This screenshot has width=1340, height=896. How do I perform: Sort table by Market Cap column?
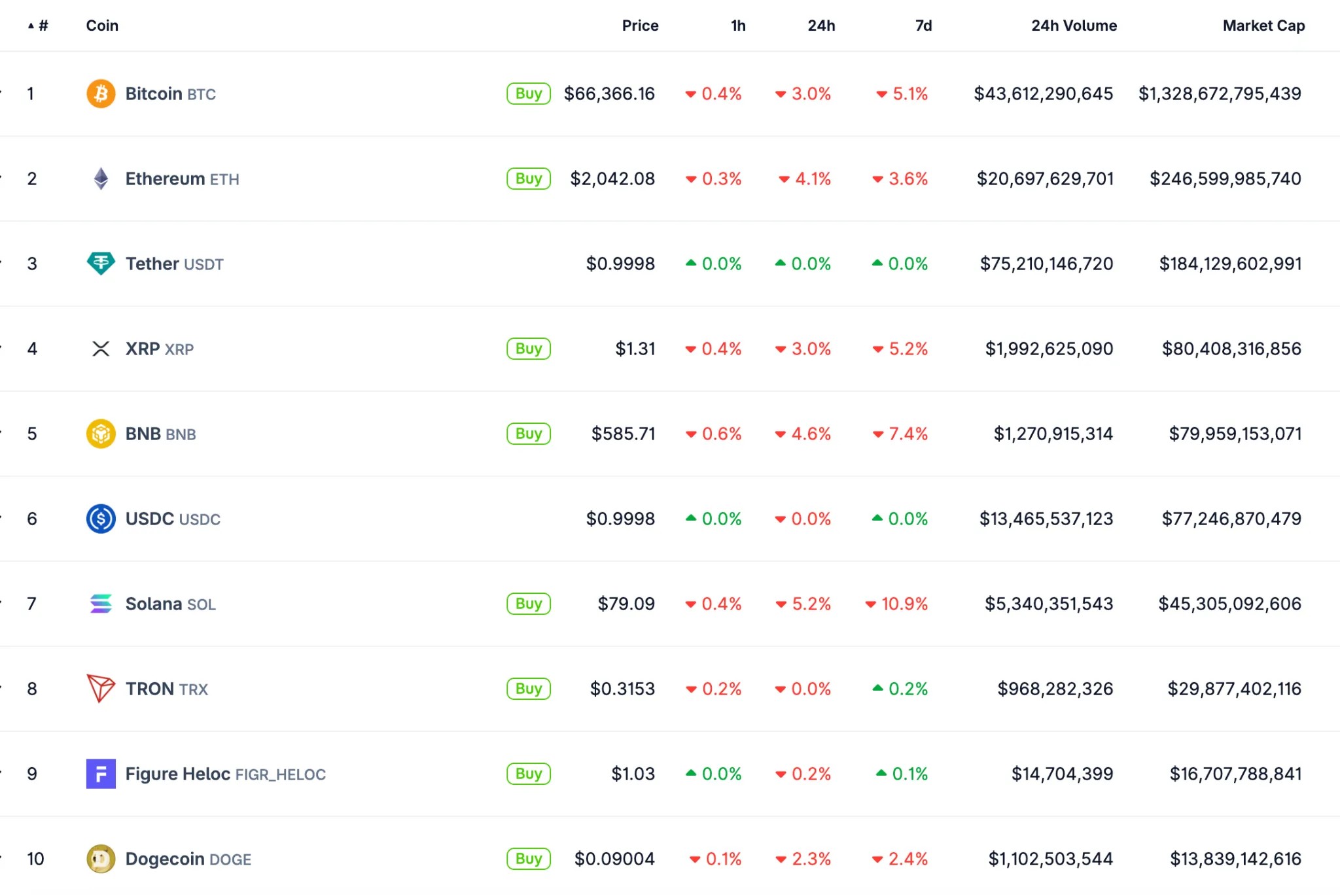[x=1263, y=26]
